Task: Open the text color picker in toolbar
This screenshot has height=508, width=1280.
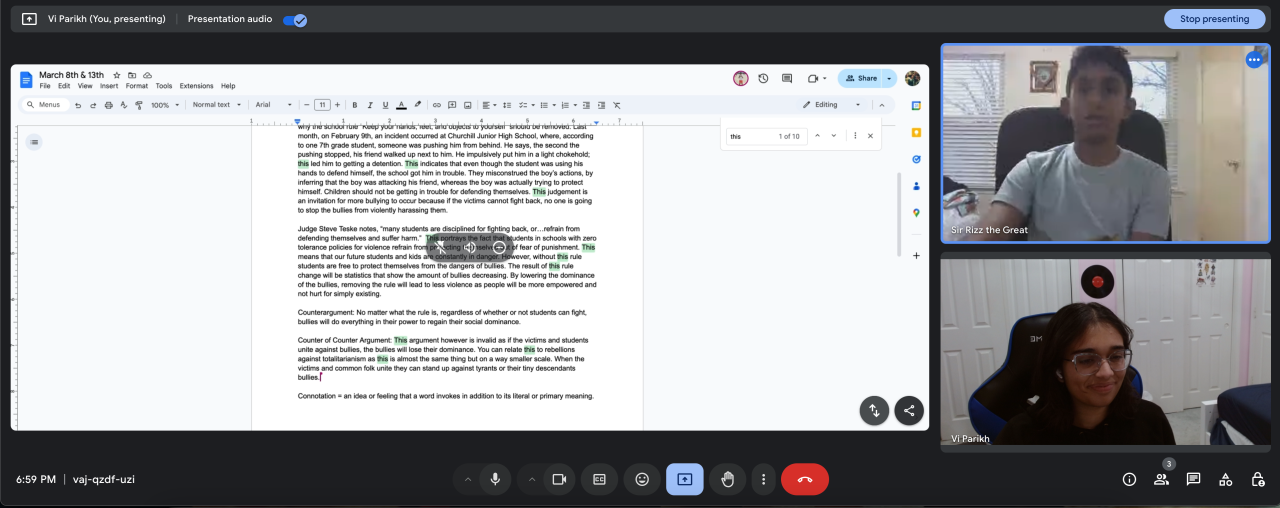Action: click(x=401, y=105)
